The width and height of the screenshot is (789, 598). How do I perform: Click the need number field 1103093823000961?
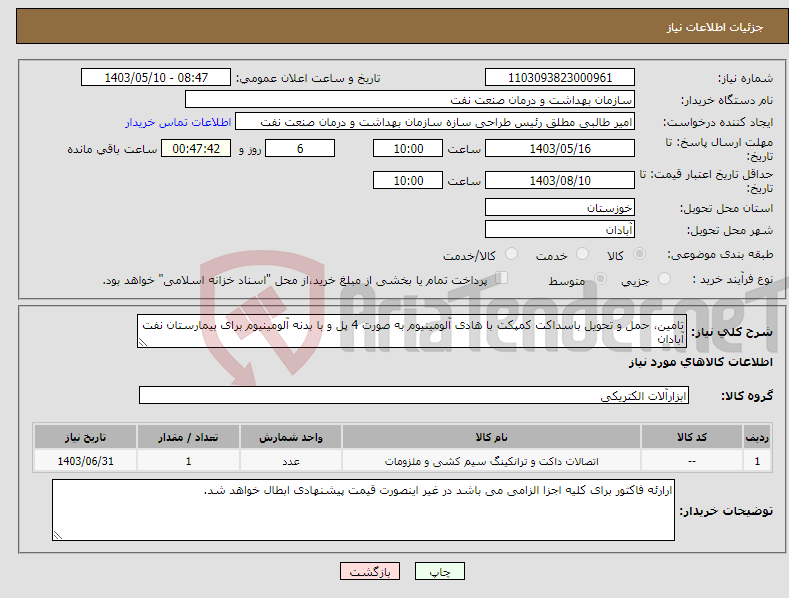(x=560, y=78)
